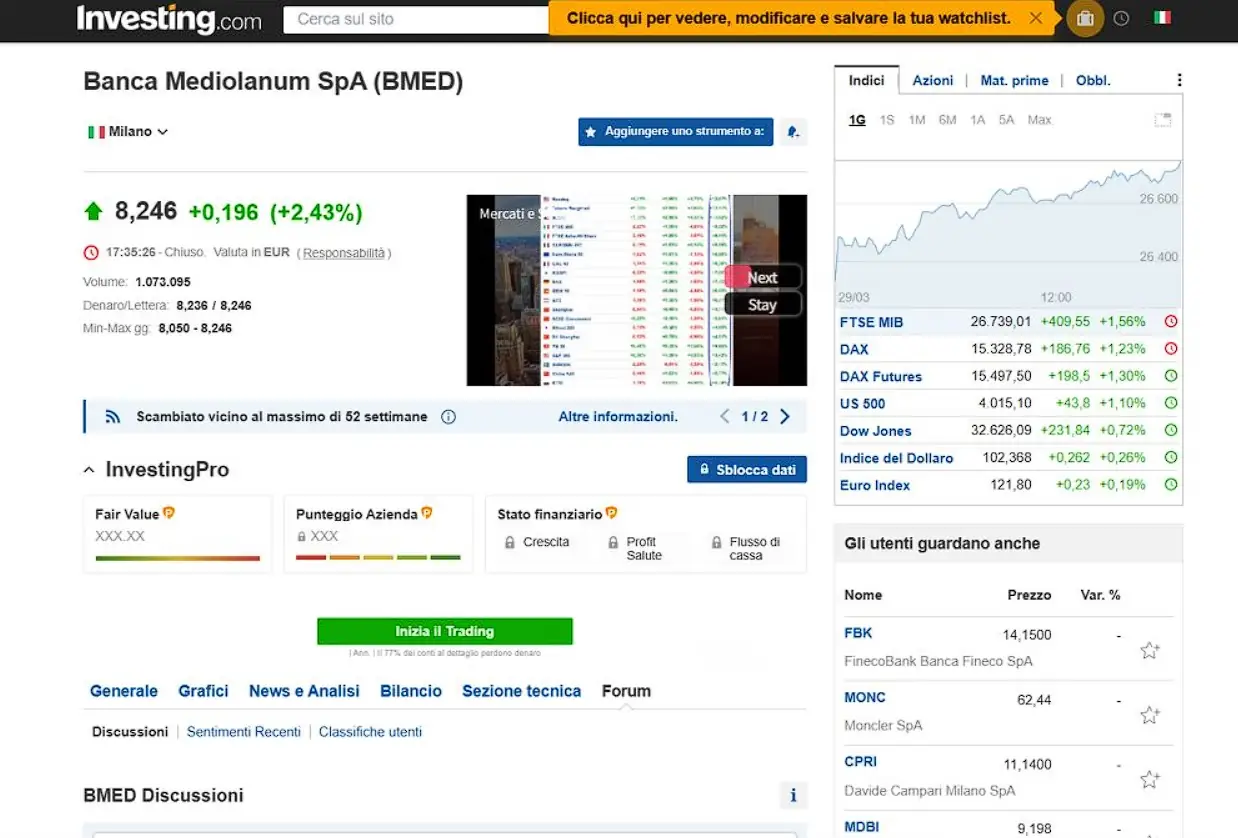Click the Investing.com logo
Screen dimensions: 1238x838
[169, 19]
